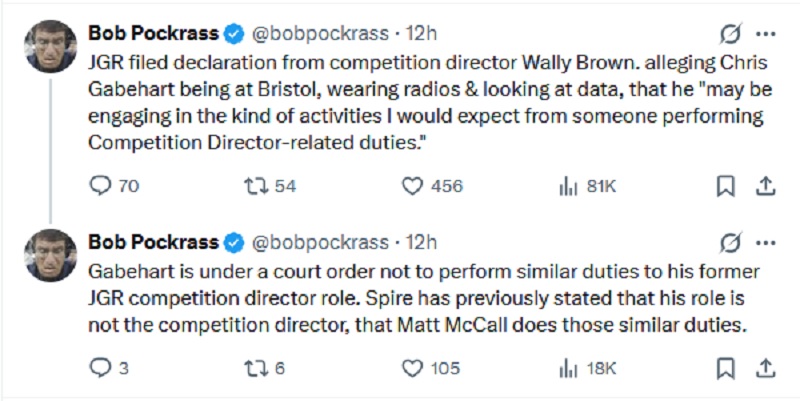The width and height of the screenshot is (800, 401).
Task: Open the 12h timestamp of second tweet
Action: 423,243
